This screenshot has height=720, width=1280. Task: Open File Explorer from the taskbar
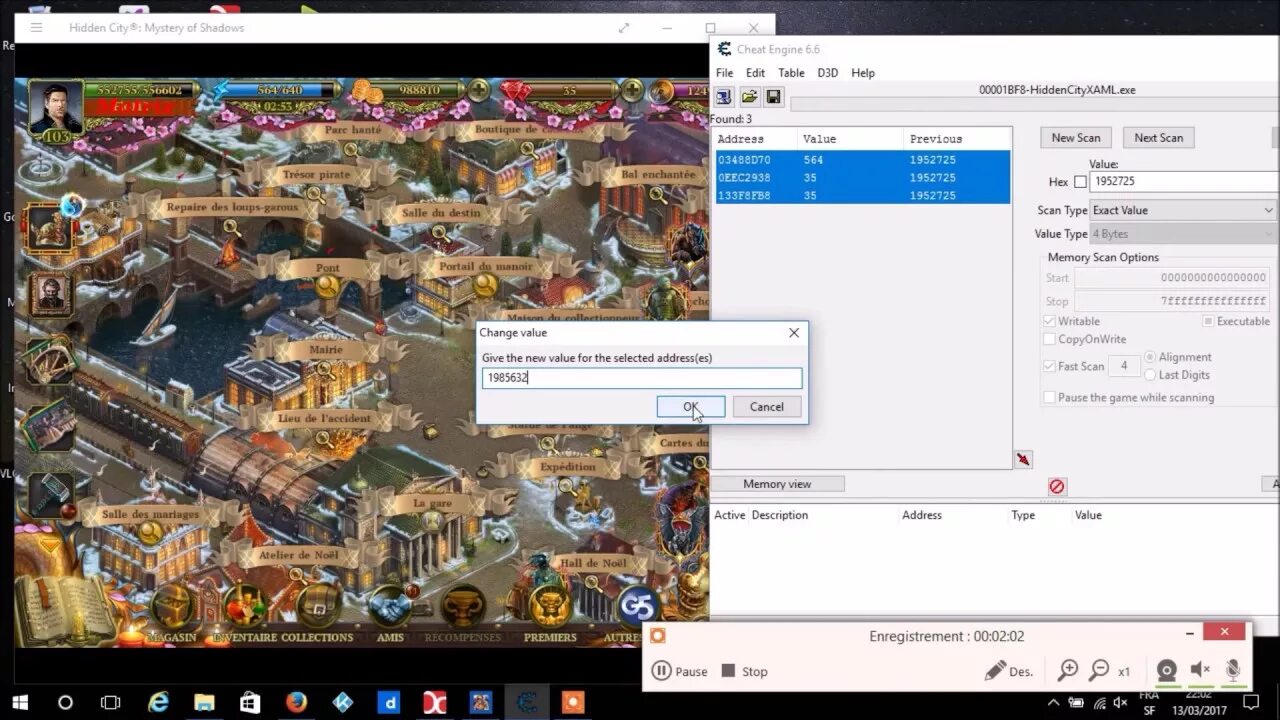[204, 702]
